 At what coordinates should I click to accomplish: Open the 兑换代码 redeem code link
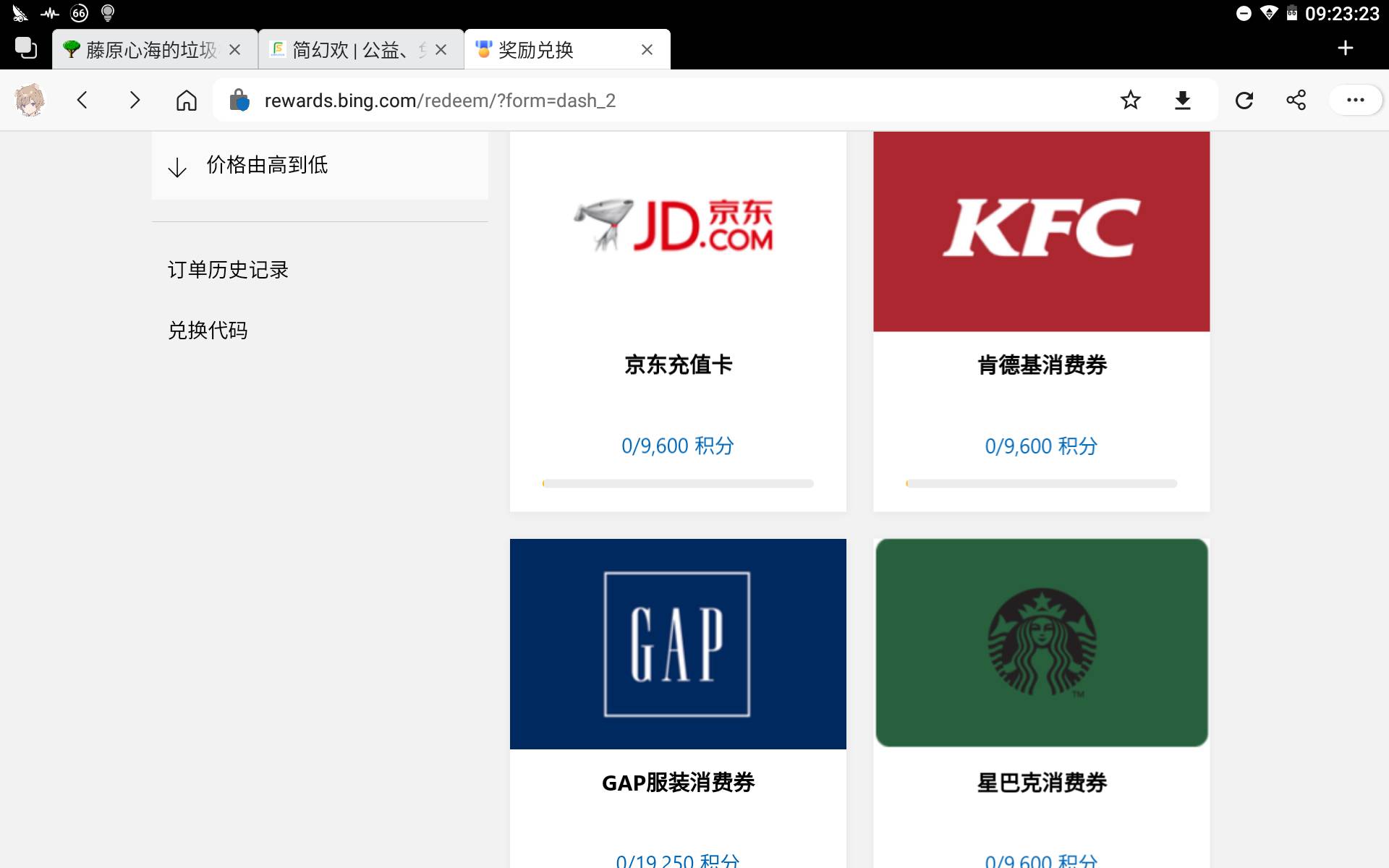click(208, 331)
